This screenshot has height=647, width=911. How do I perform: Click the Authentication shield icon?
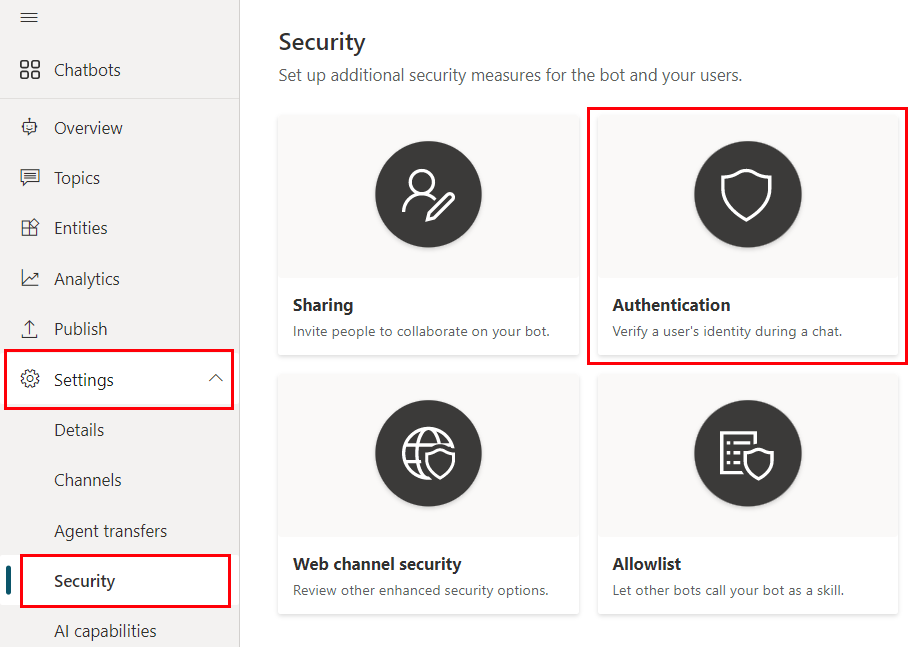pyautogui.click(x=747, y=194)
